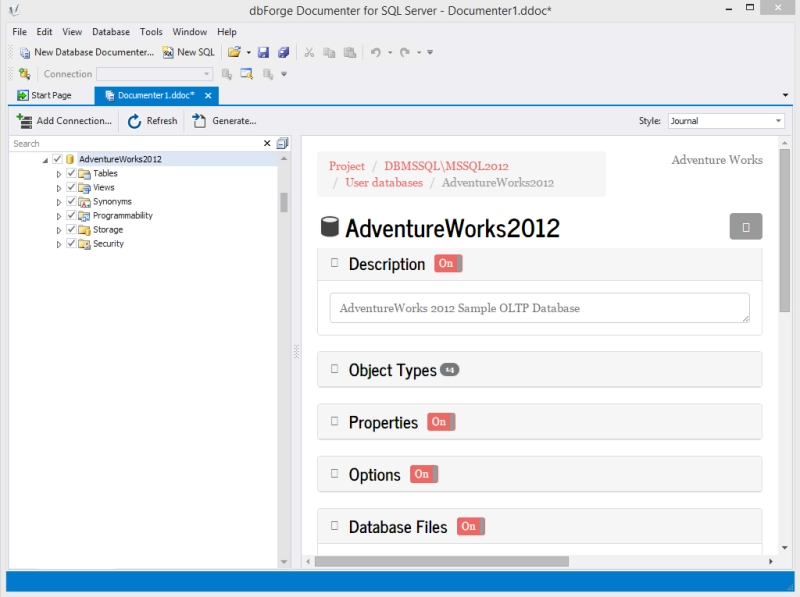Click the Description text field
800x597 pixels.
[540, 308]
